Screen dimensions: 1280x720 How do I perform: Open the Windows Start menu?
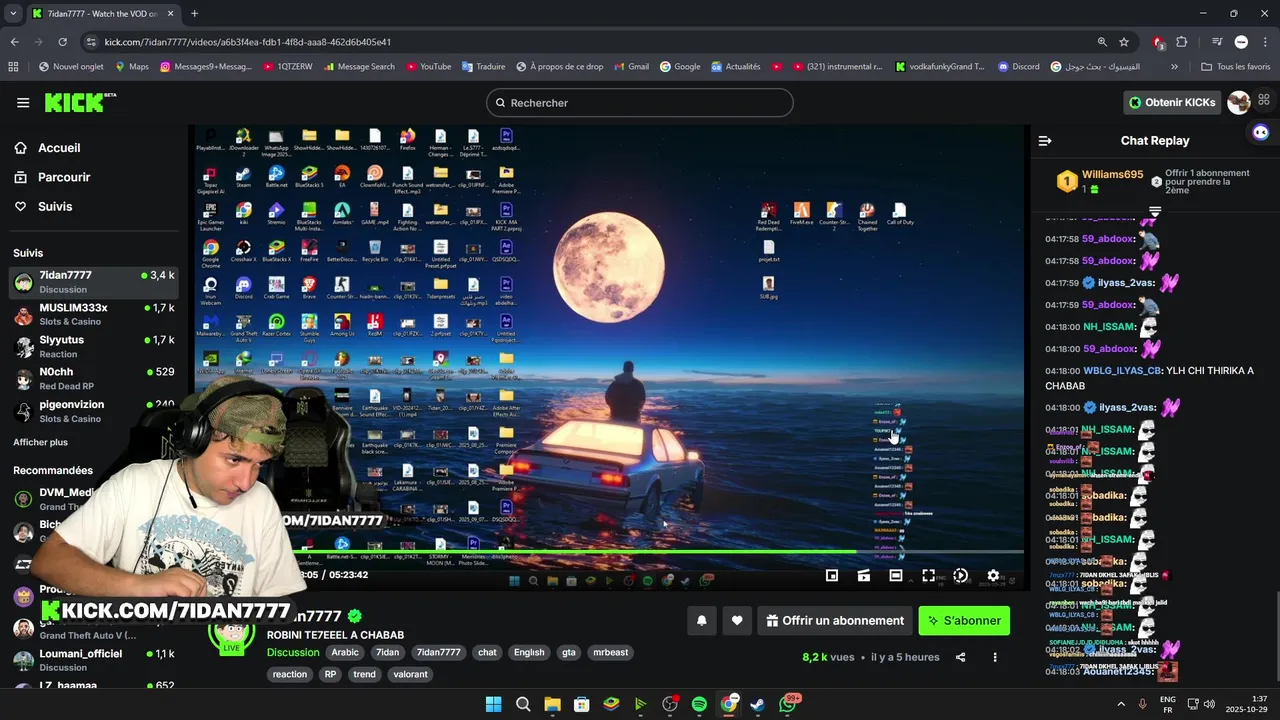point(493,704)
